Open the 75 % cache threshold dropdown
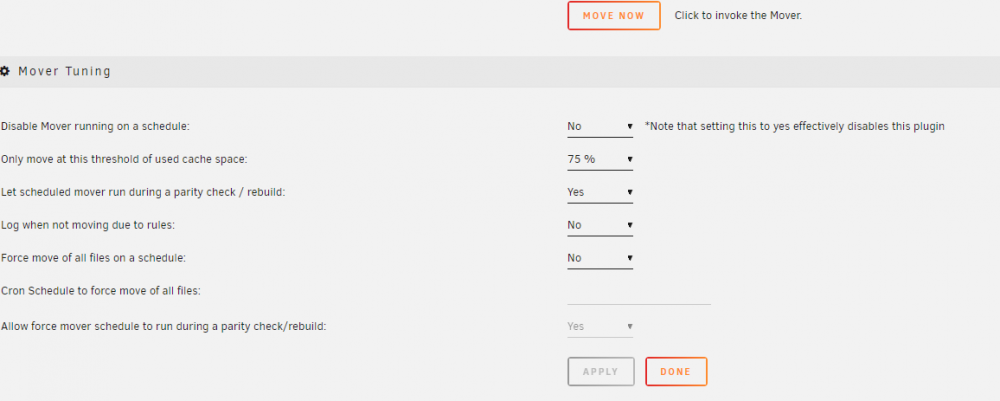This screenshot has height=401, width=1000. 600,159
